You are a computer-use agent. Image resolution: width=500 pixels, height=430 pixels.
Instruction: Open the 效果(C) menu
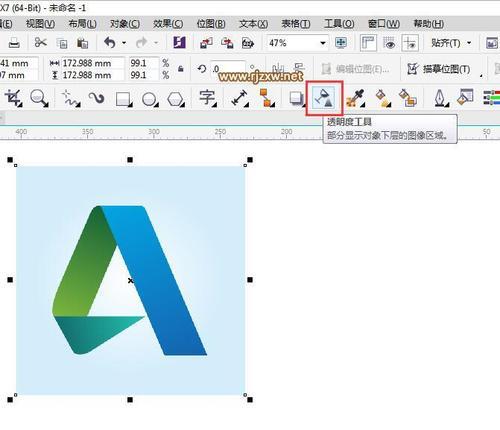[x=168, y=24]
